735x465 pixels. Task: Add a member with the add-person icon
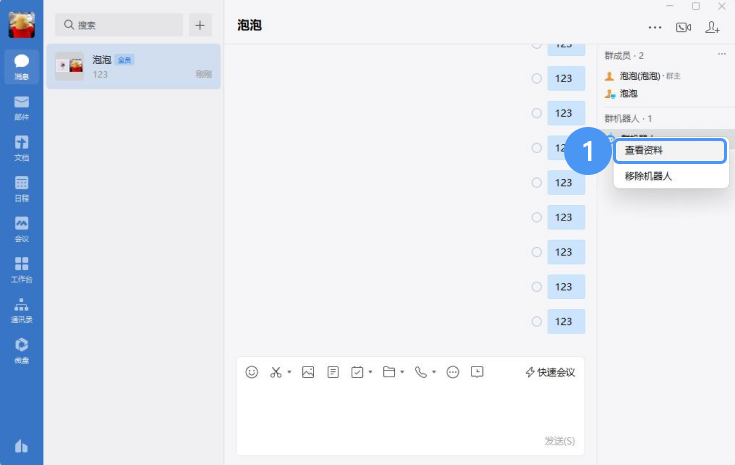coord(712,27)
